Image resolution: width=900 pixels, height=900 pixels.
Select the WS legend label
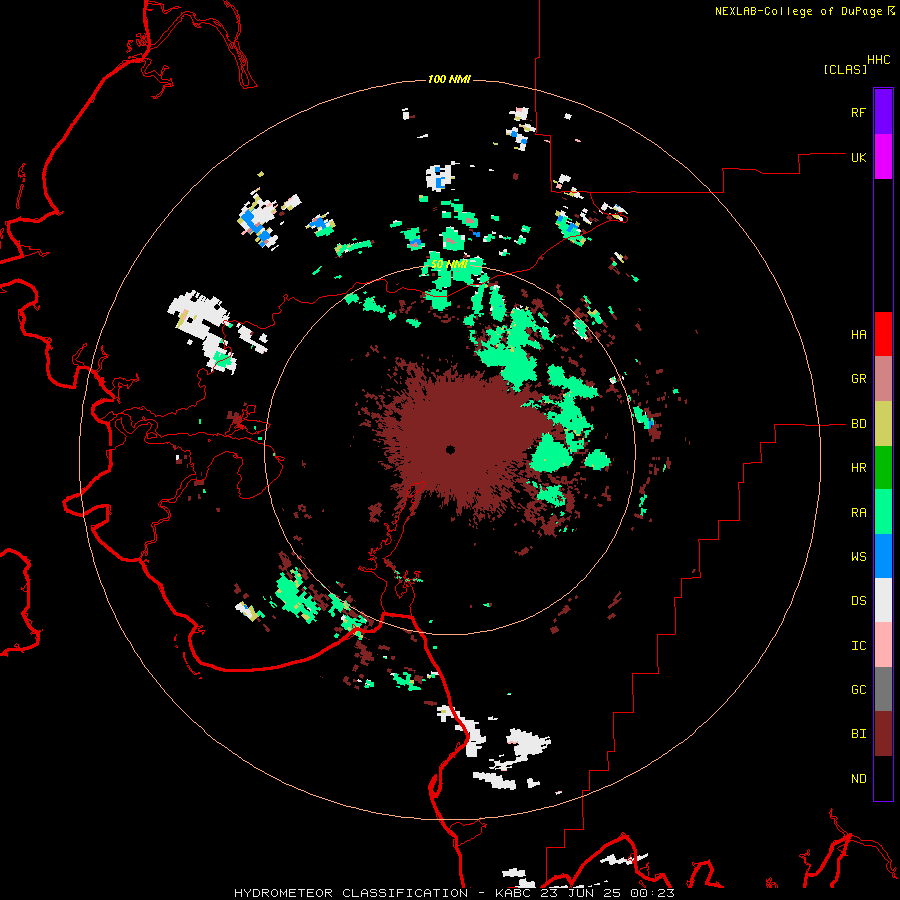[859, 557]
